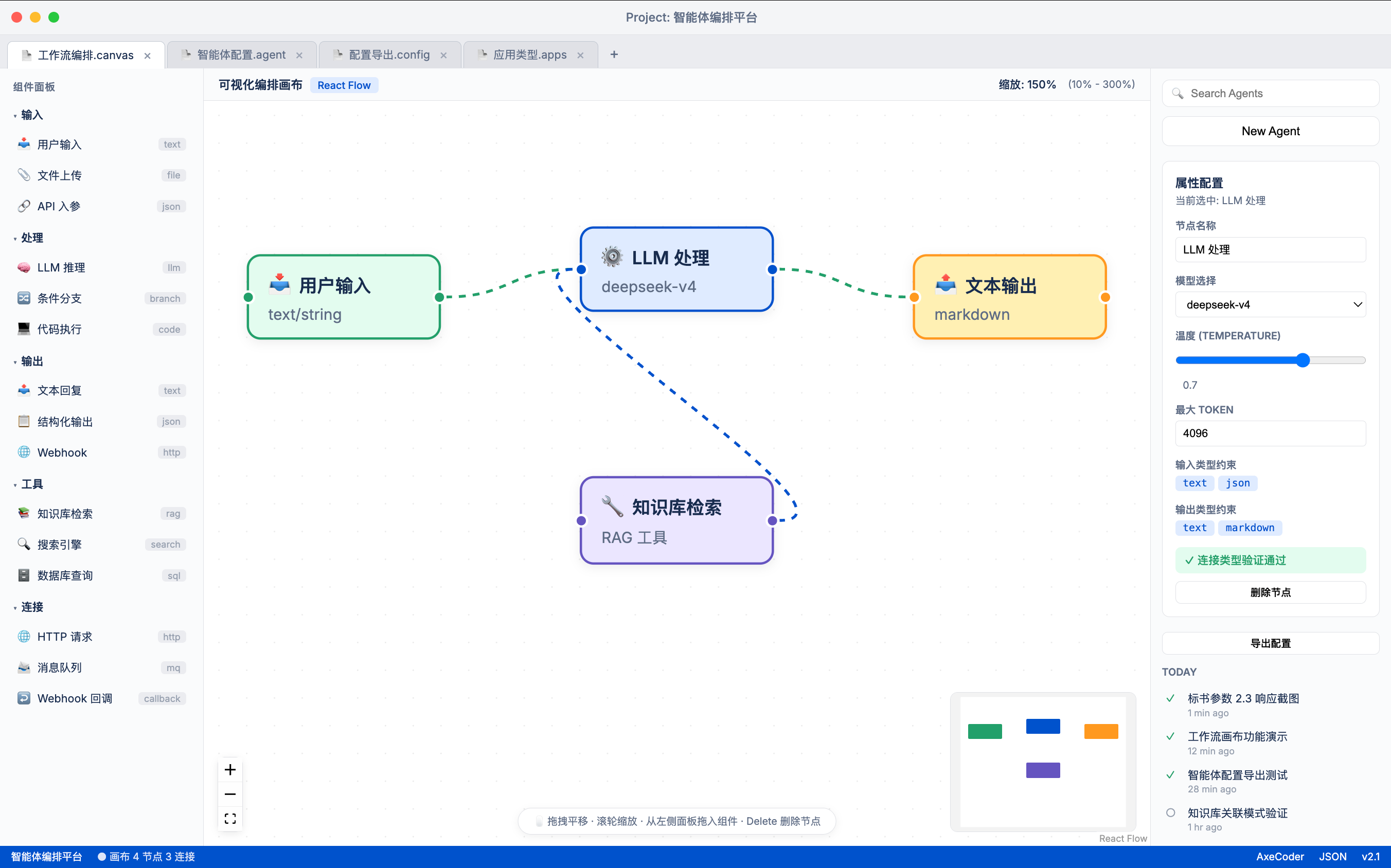This screenshot has height=868, width=1391.
Task: Toggle the check for 标书参数 2.3 响应截图
Action: [1170, 699]
